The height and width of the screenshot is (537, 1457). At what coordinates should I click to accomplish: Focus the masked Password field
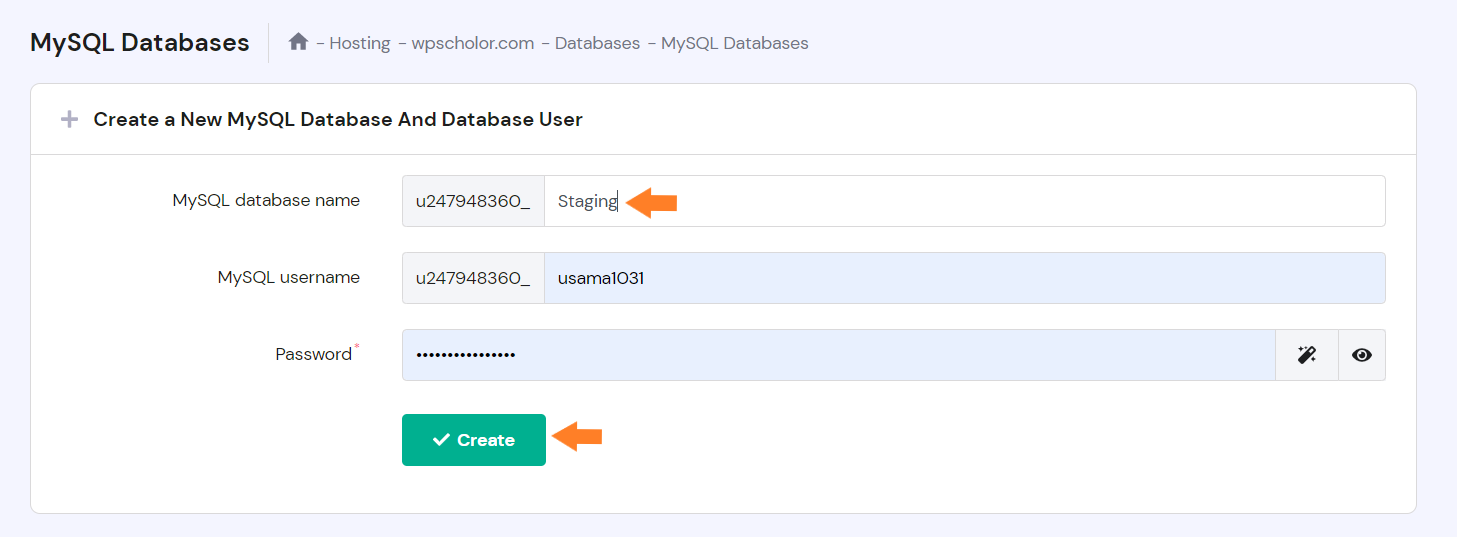(839, 355)
